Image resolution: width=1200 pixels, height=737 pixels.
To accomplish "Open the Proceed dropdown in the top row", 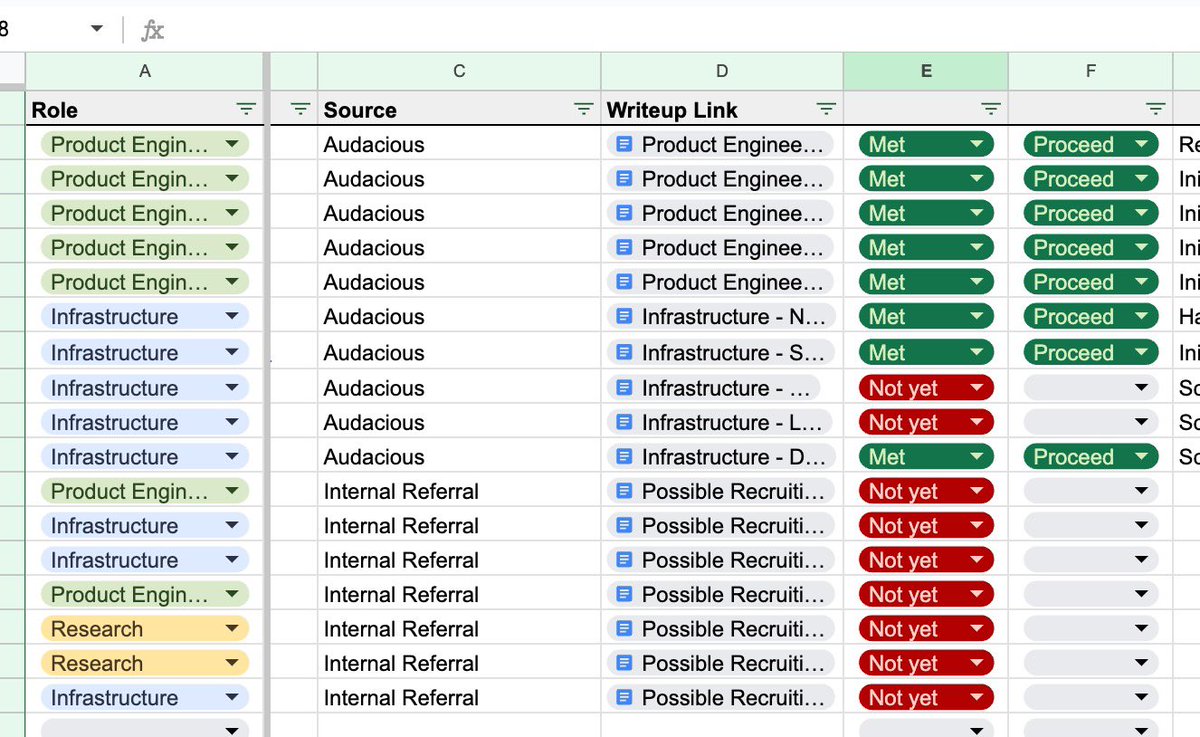I will pyautogui.click(x=1140, y=144).
